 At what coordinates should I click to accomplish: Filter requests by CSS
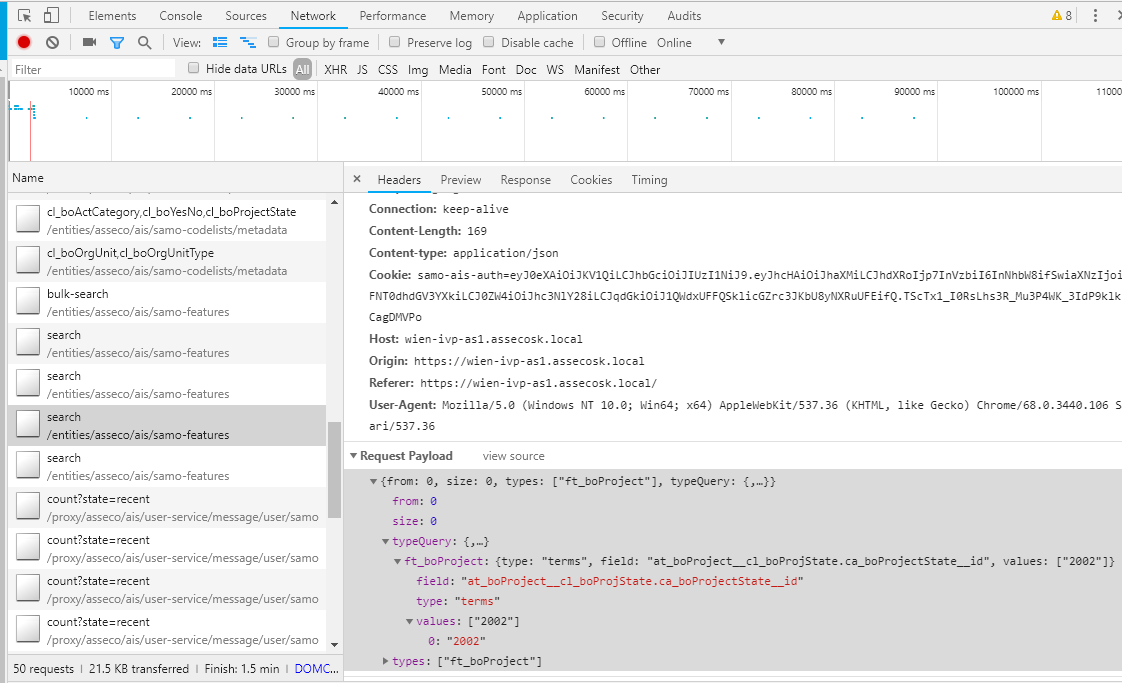(388, 69)
